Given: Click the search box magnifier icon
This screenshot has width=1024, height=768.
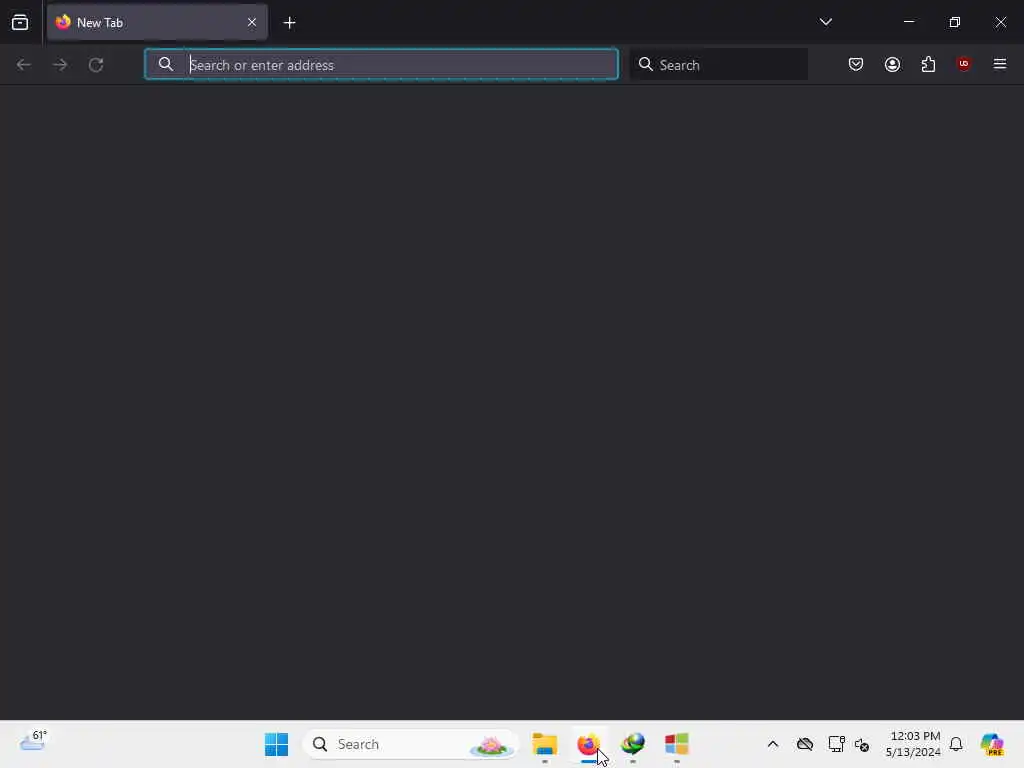Looking at the screenshot, I should tap(645, 65).
